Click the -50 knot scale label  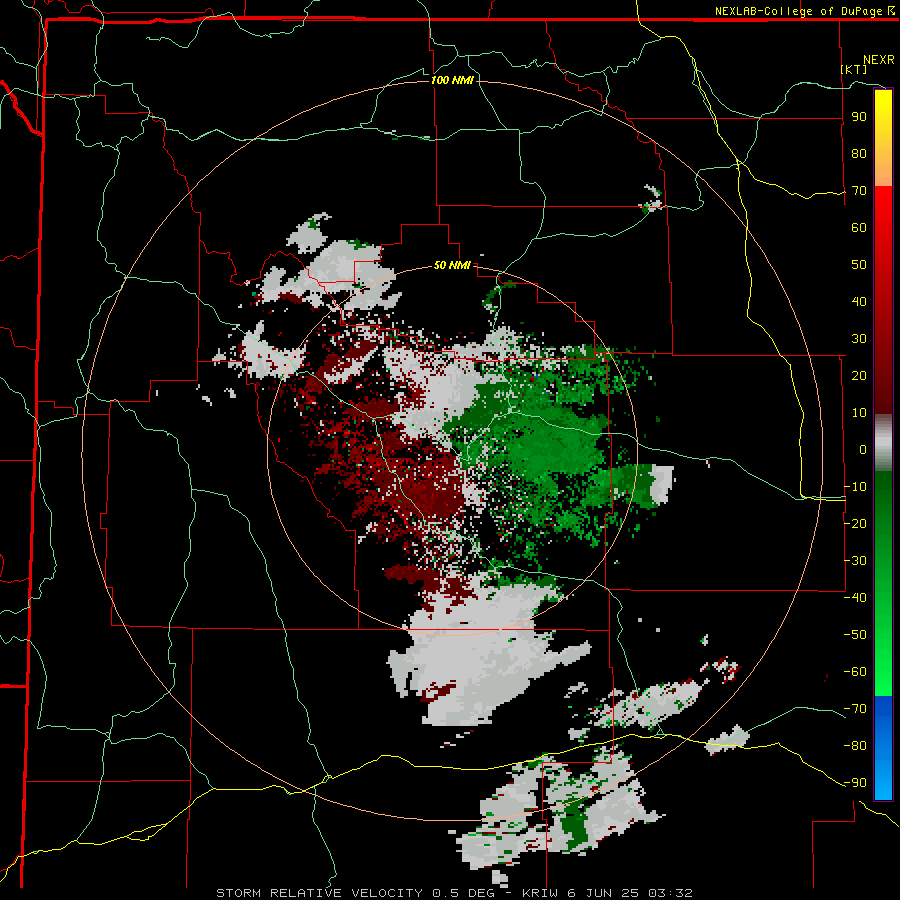pos(855,635)
